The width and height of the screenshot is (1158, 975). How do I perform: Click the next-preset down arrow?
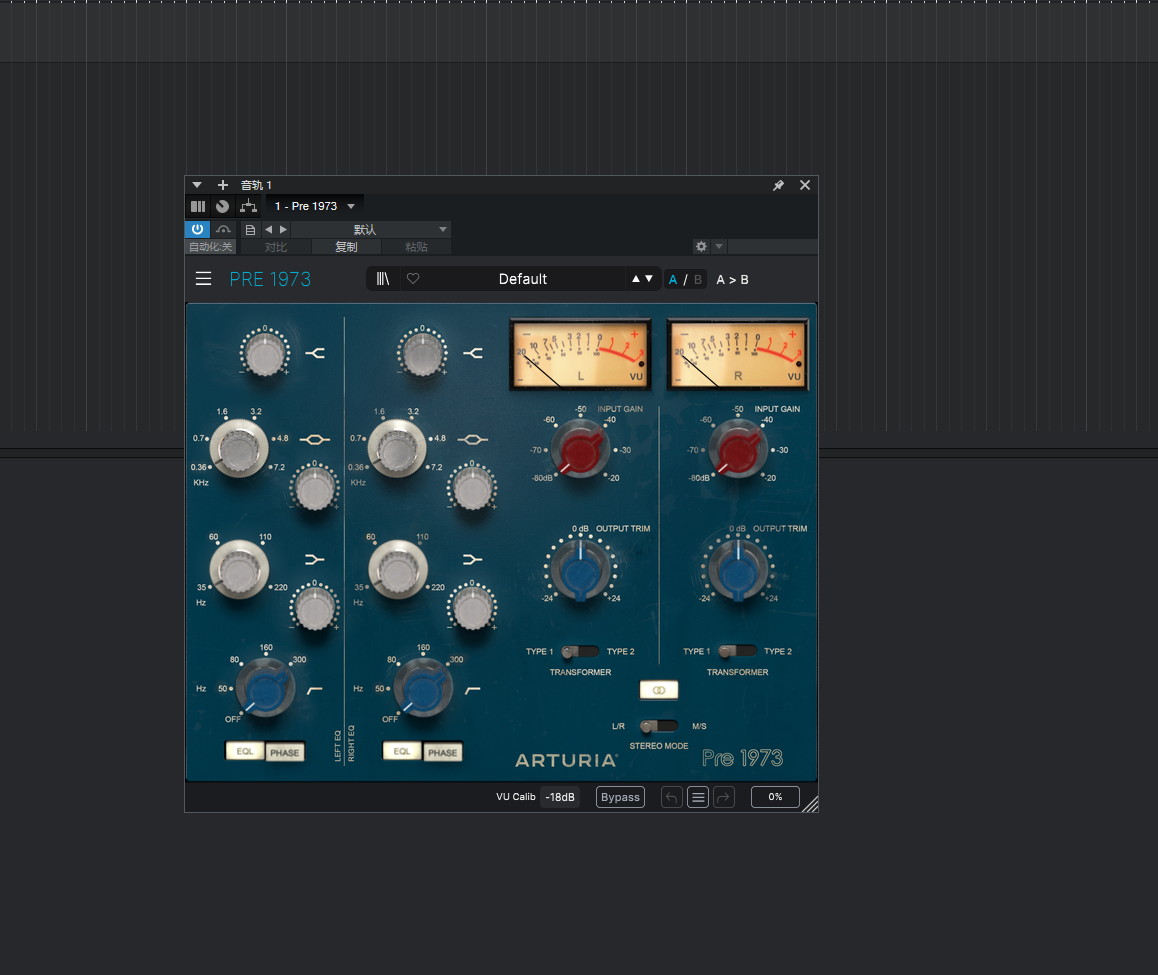[x=648, y=279]
